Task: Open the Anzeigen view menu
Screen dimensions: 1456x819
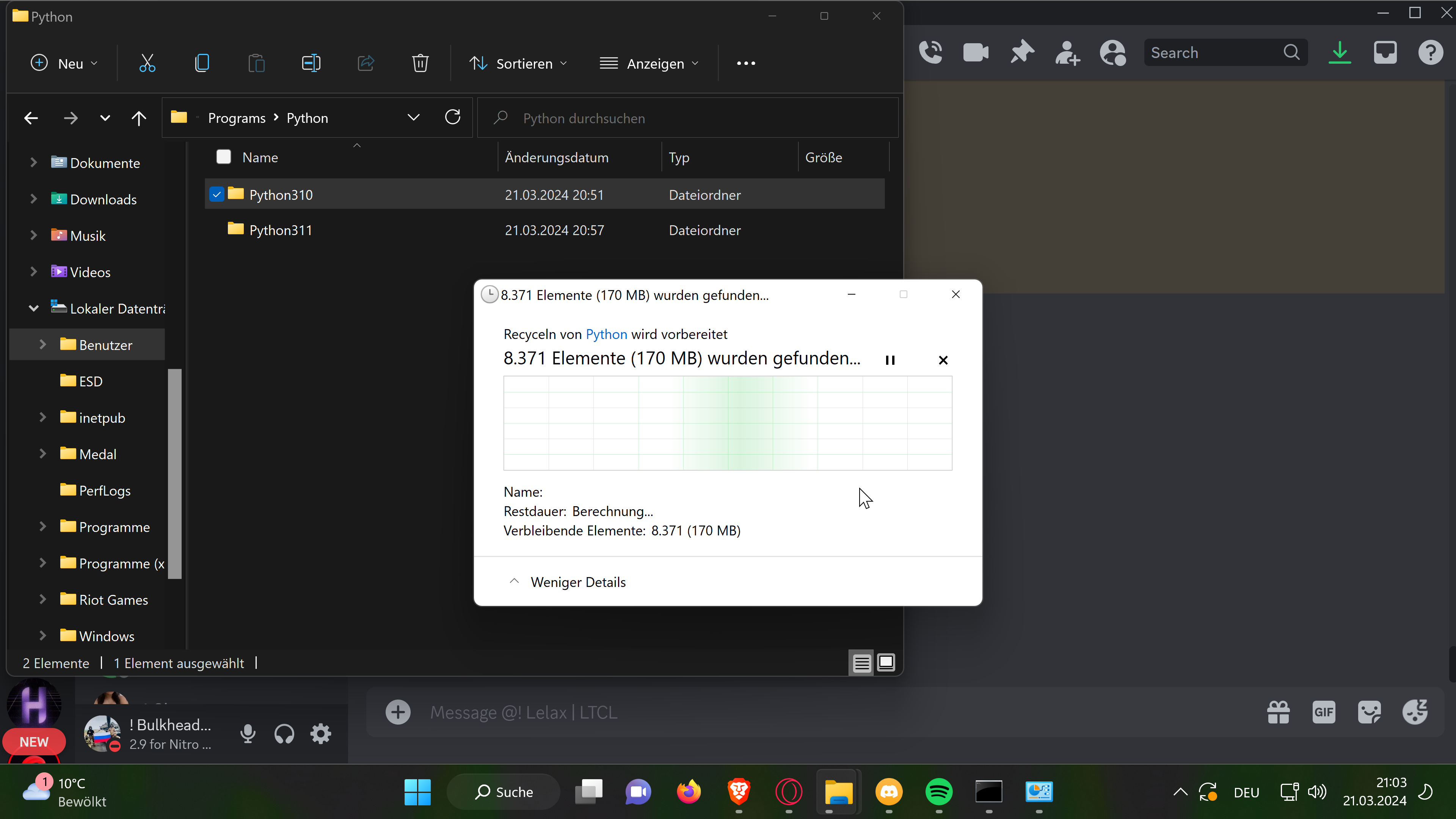Action: [649, 63]
